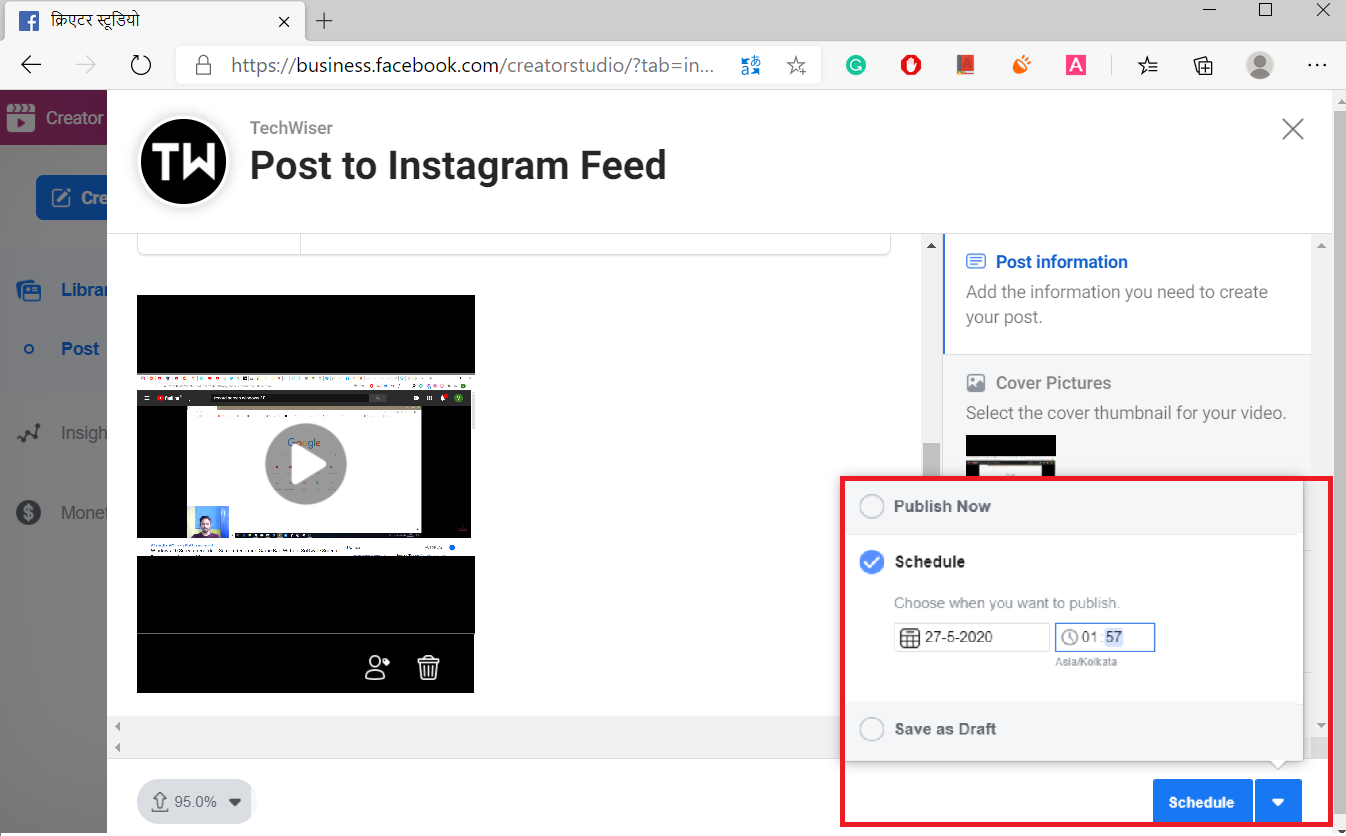
Task: Click the browser Forward arrow
Action: (86, 65)
